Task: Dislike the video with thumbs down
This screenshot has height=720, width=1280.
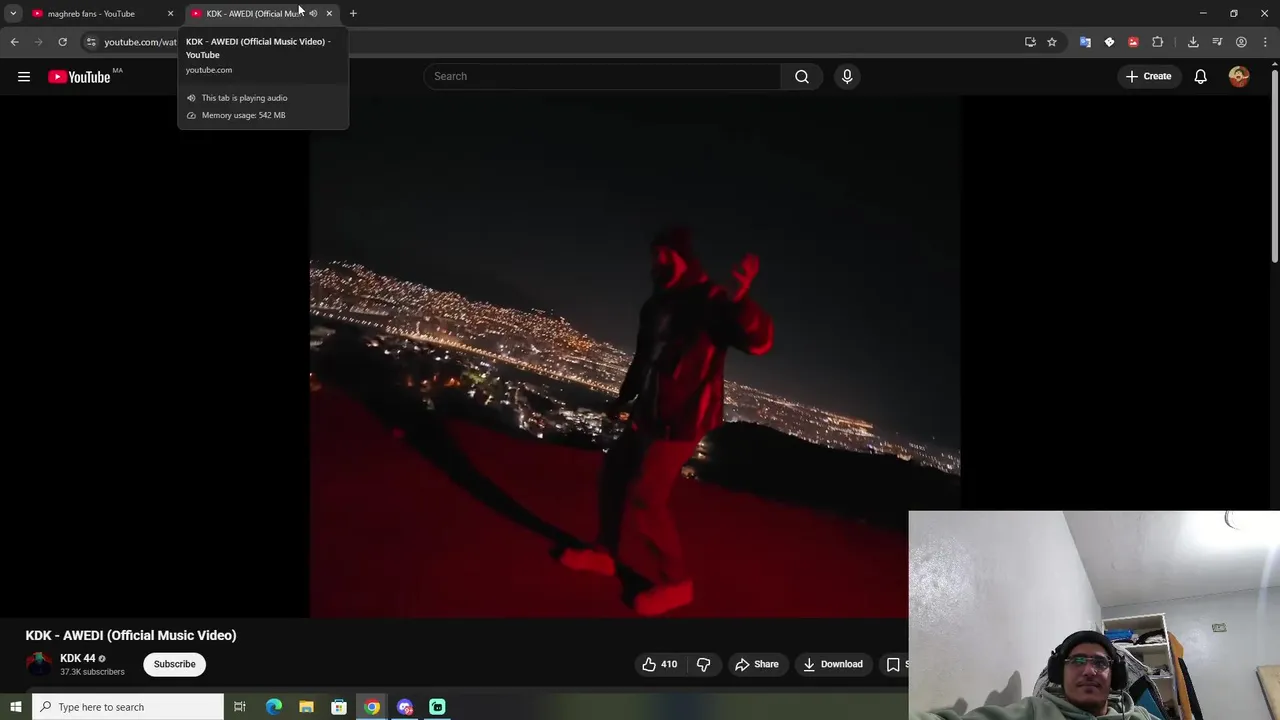Action: point(703,664)
